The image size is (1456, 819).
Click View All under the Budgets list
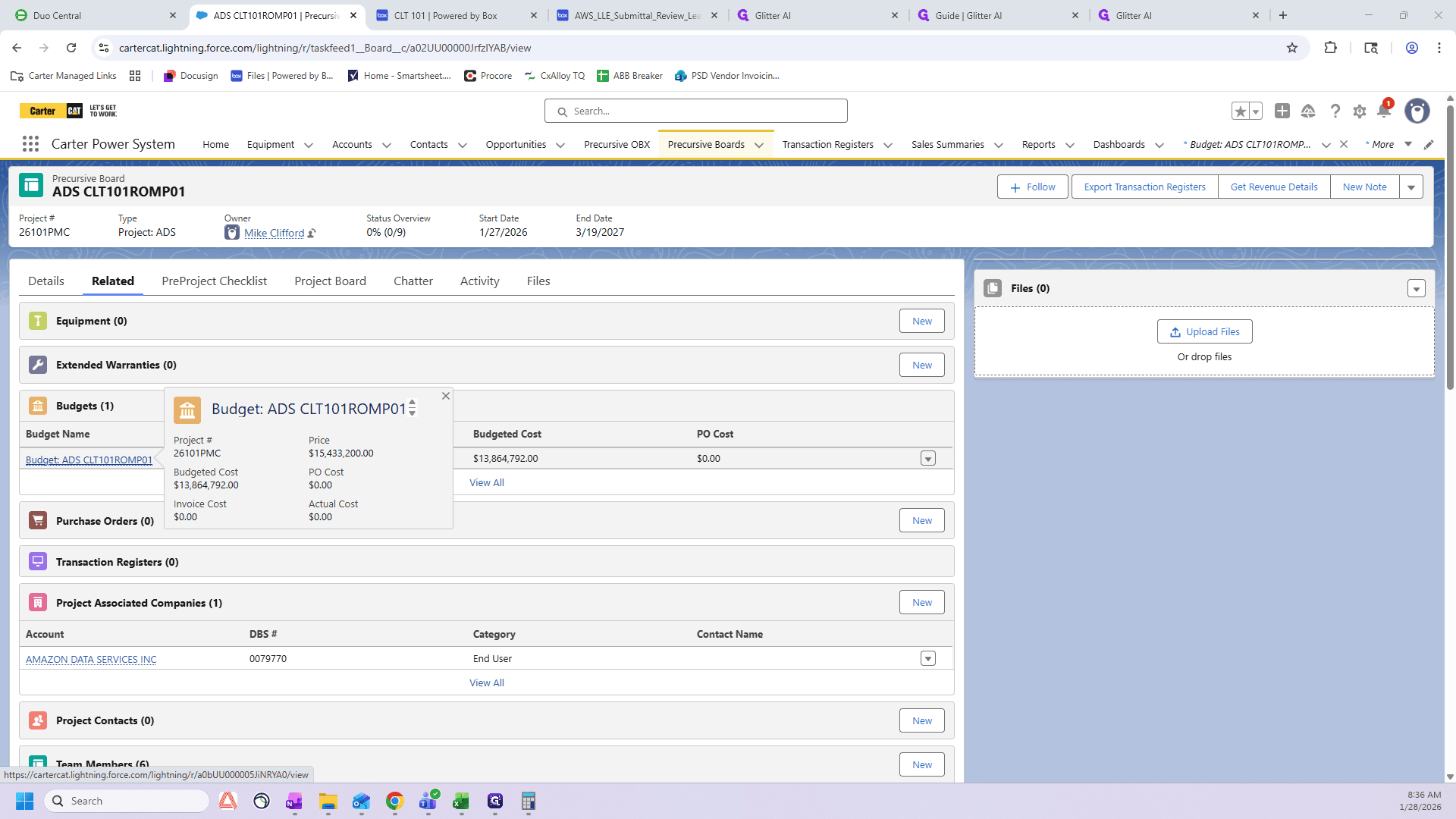tap(487, 482)
